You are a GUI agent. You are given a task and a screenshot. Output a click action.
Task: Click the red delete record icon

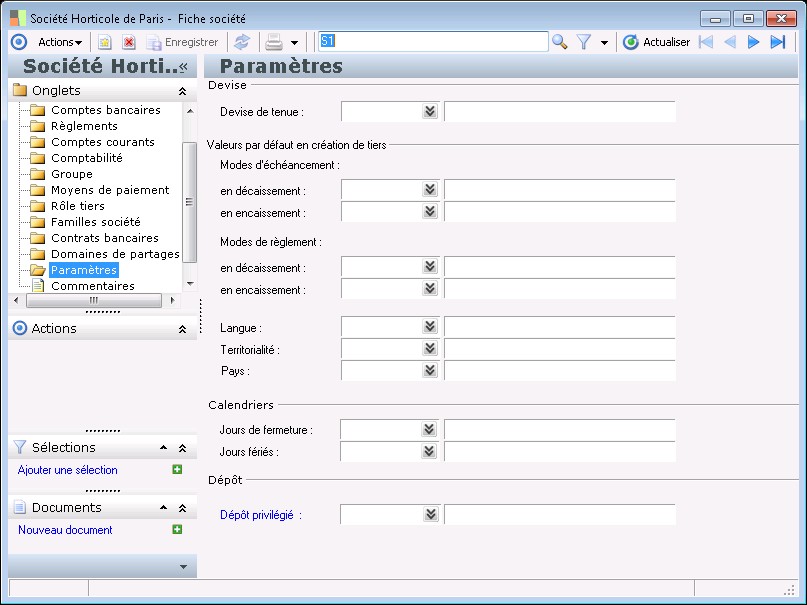[129, 42]
